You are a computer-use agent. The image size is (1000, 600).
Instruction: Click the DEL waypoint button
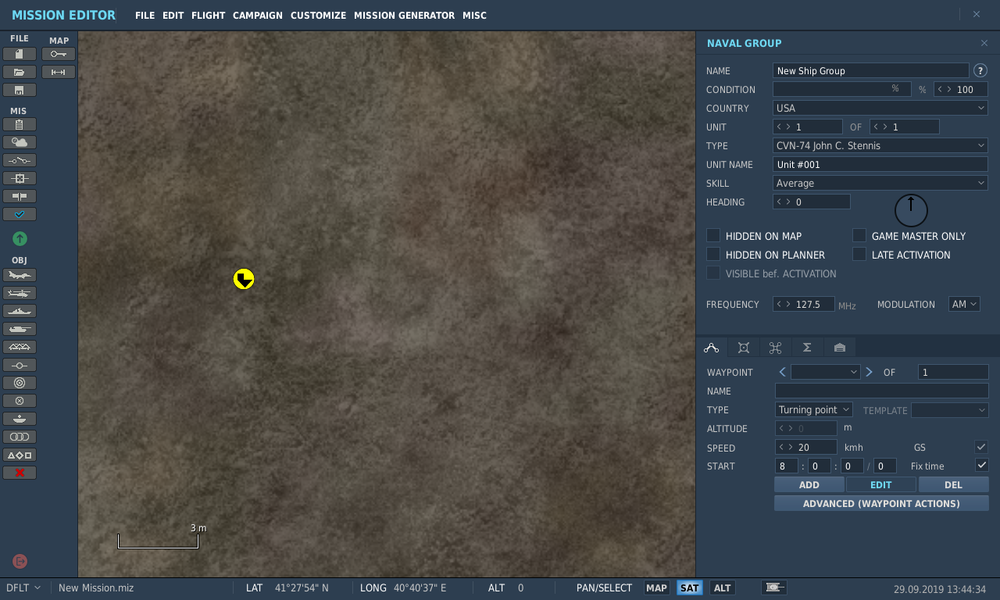(x=953, y=485)
